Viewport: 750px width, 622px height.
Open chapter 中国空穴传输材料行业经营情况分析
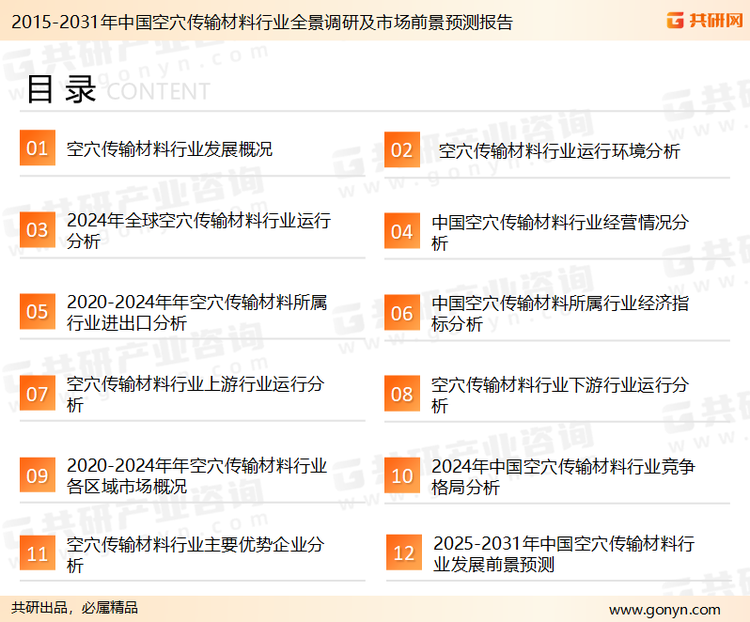pyautogui.click(x=560, y=233)
